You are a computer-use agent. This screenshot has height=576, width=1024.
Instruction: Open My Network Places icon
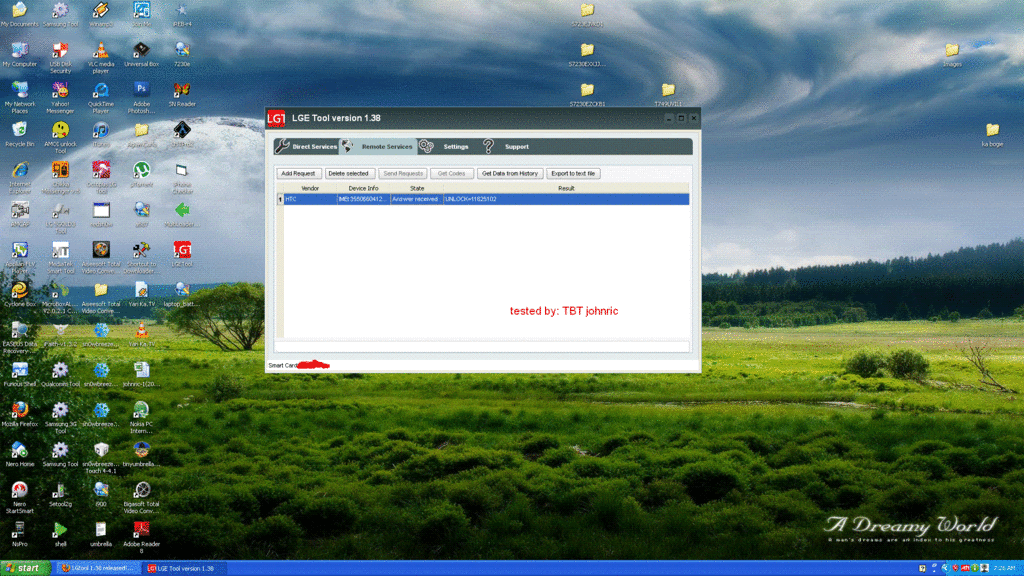tap(20, 98)
